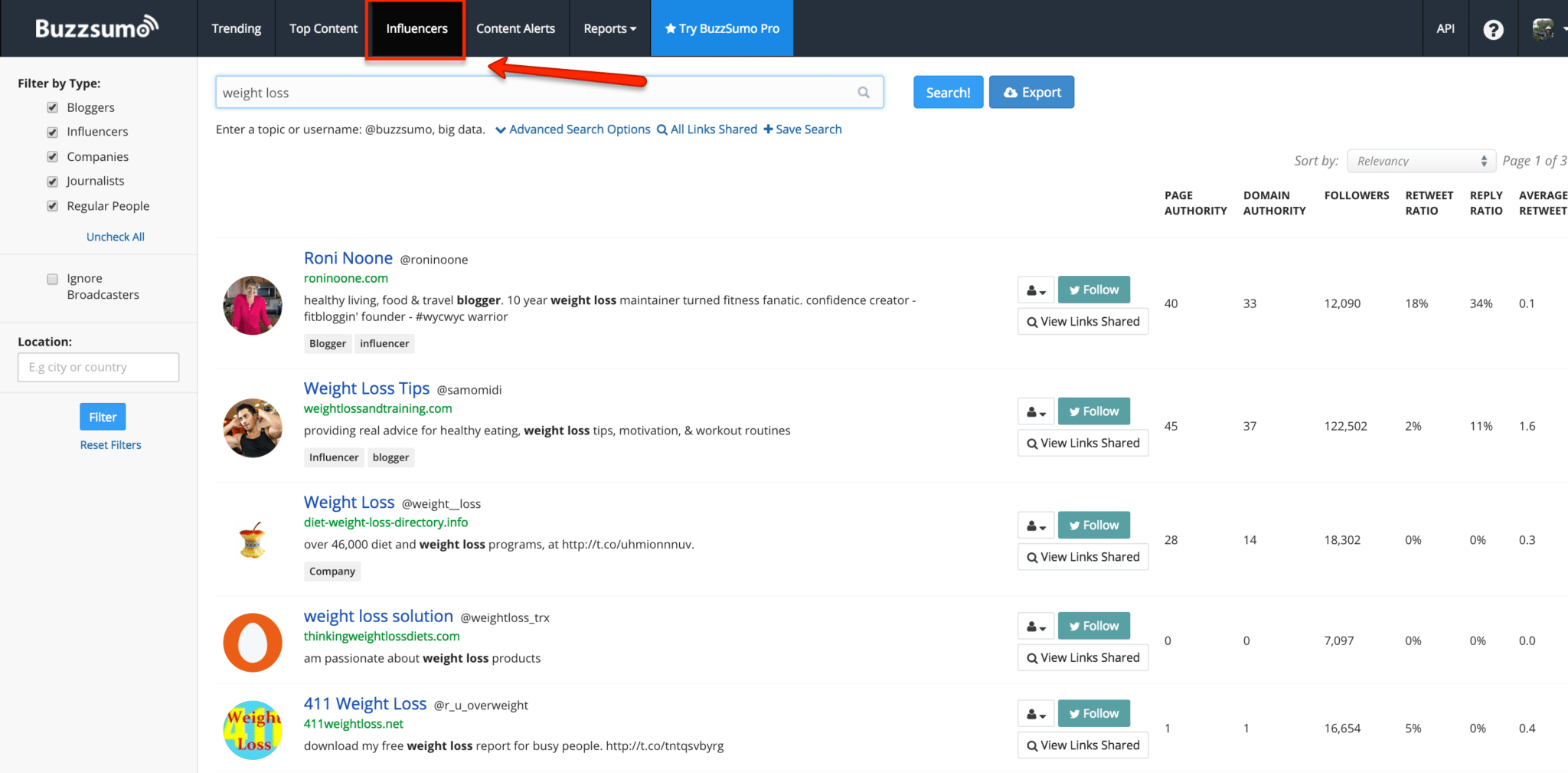Apply filters with the Filter button
The height and width of the screenshot is (773, 1568).
coord(103,417)
